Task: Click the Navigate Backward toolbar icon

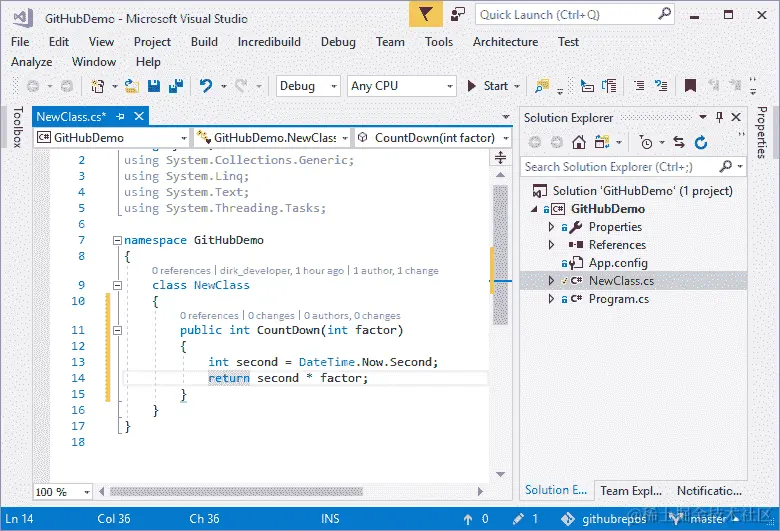Action: coord(33,86)
